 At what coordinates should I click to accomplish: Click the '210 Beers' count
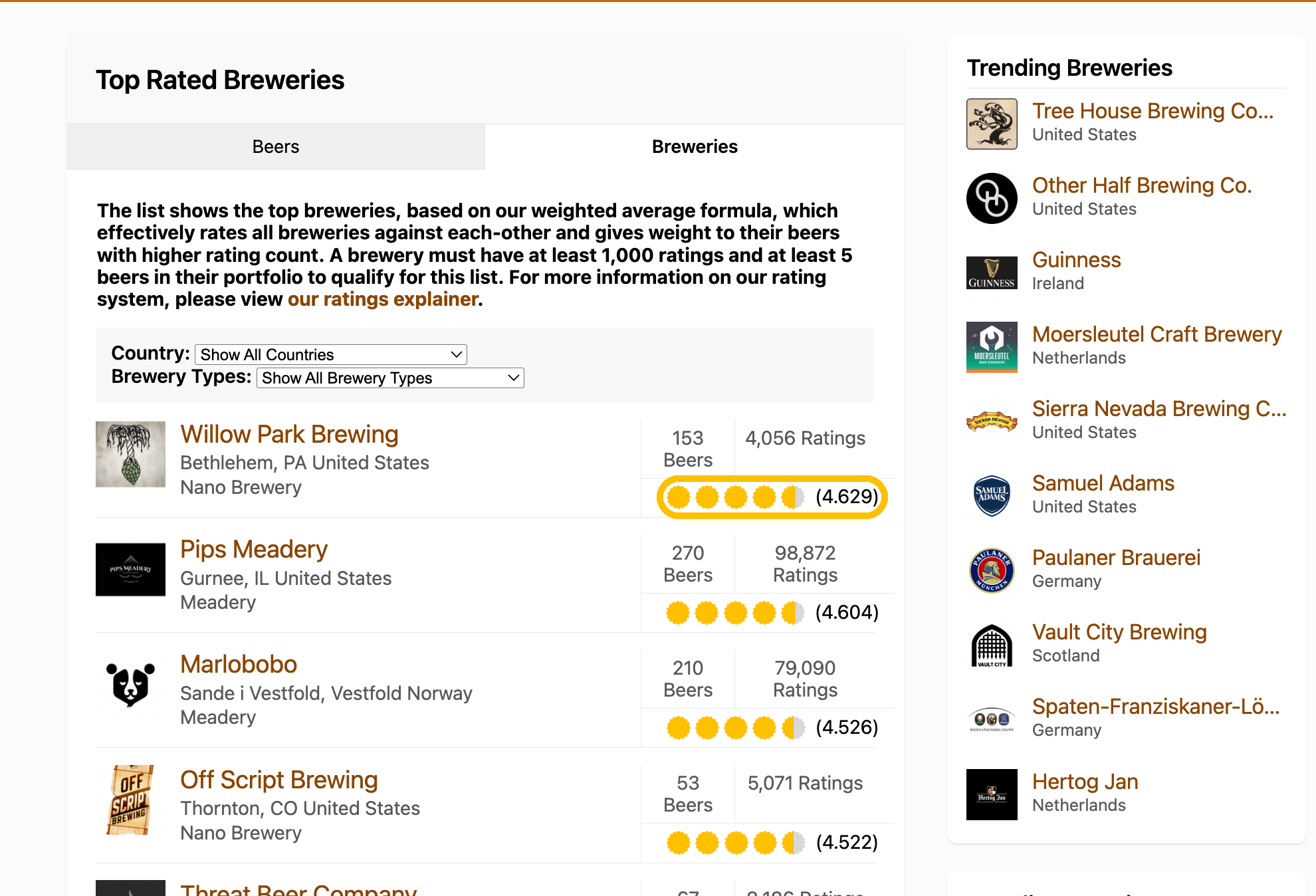[688, 679]
